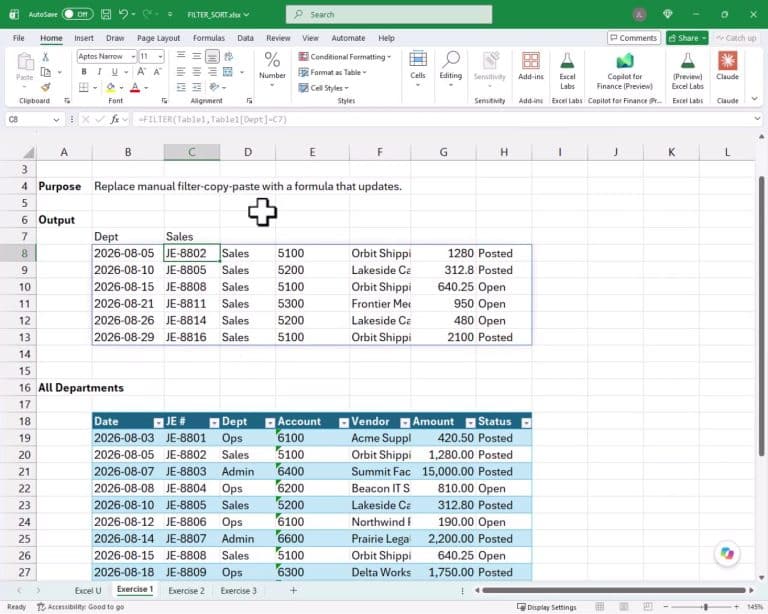Open the Claude add-in icon
768x614 pixels.
pos(727,60)
